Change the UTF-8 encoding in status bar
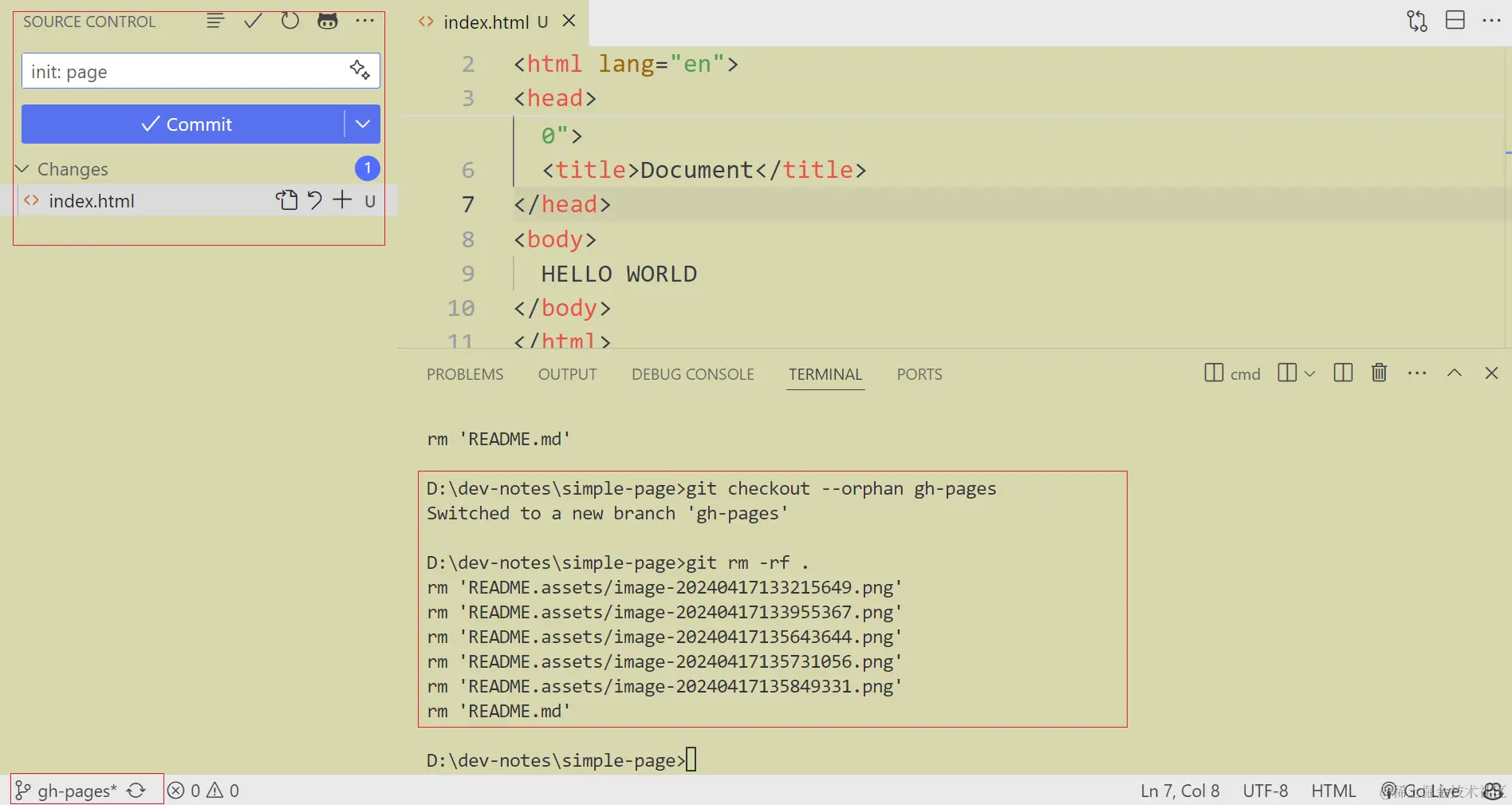This screenshot has height=805, width=1512. [1266, 791]
